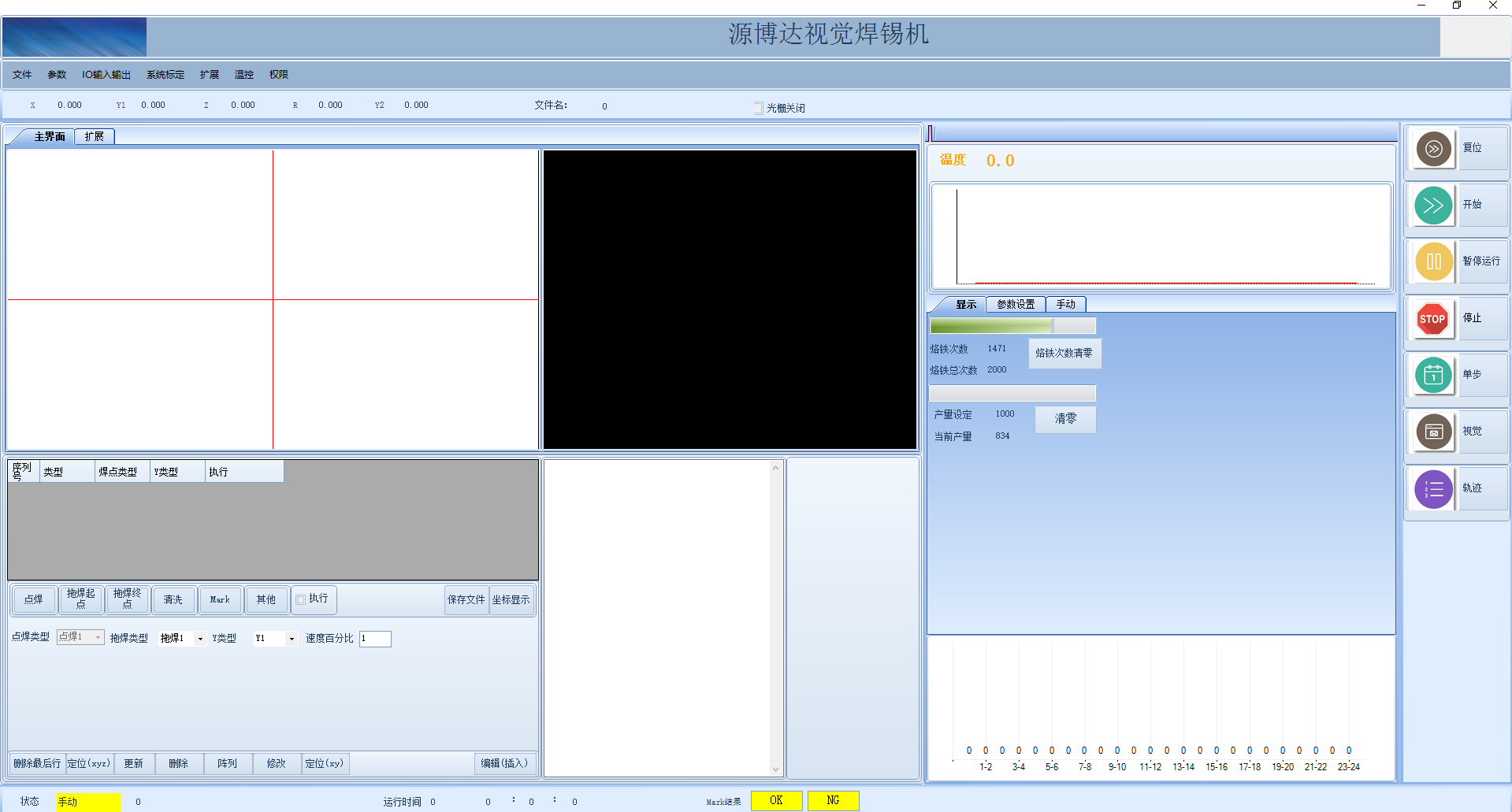
Task: Open the purple 轨迹 trajectory list icon
Action: [x=1433, y=488]
